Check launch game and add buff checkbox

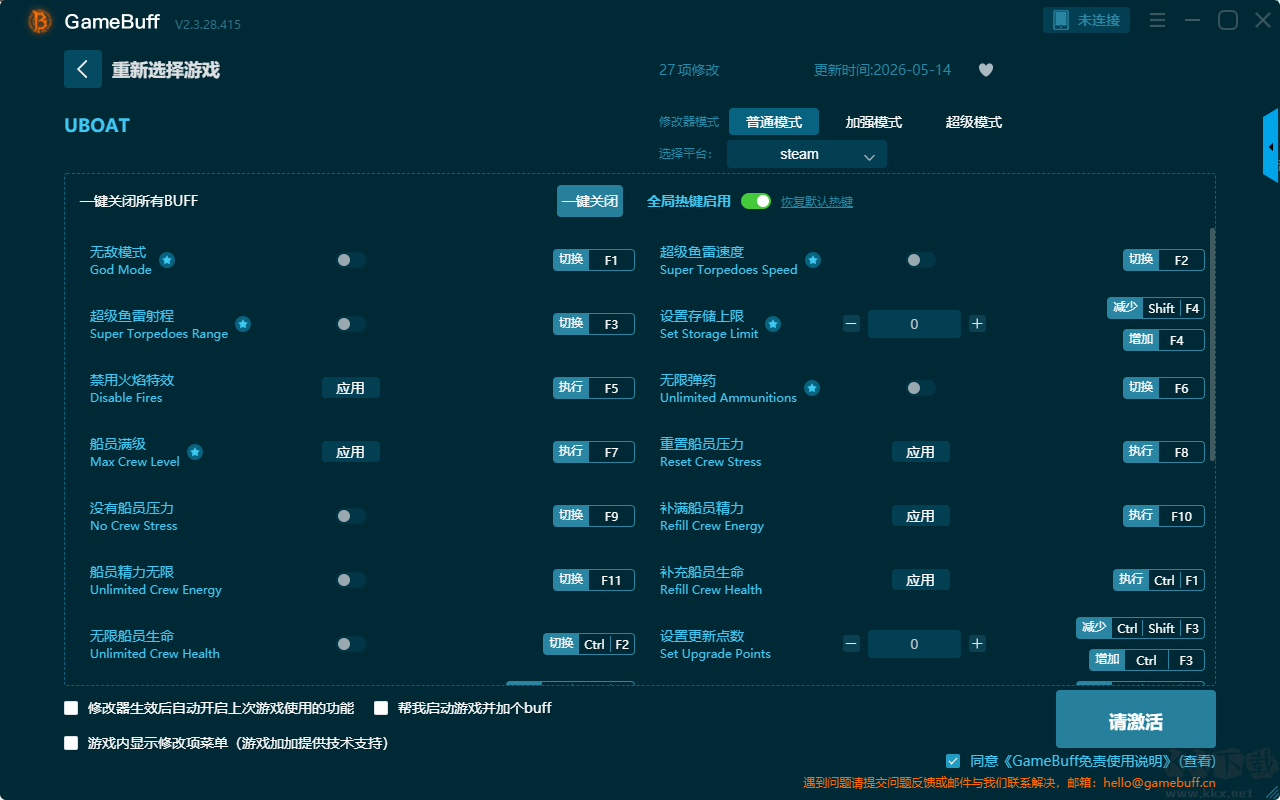point(381,708)
